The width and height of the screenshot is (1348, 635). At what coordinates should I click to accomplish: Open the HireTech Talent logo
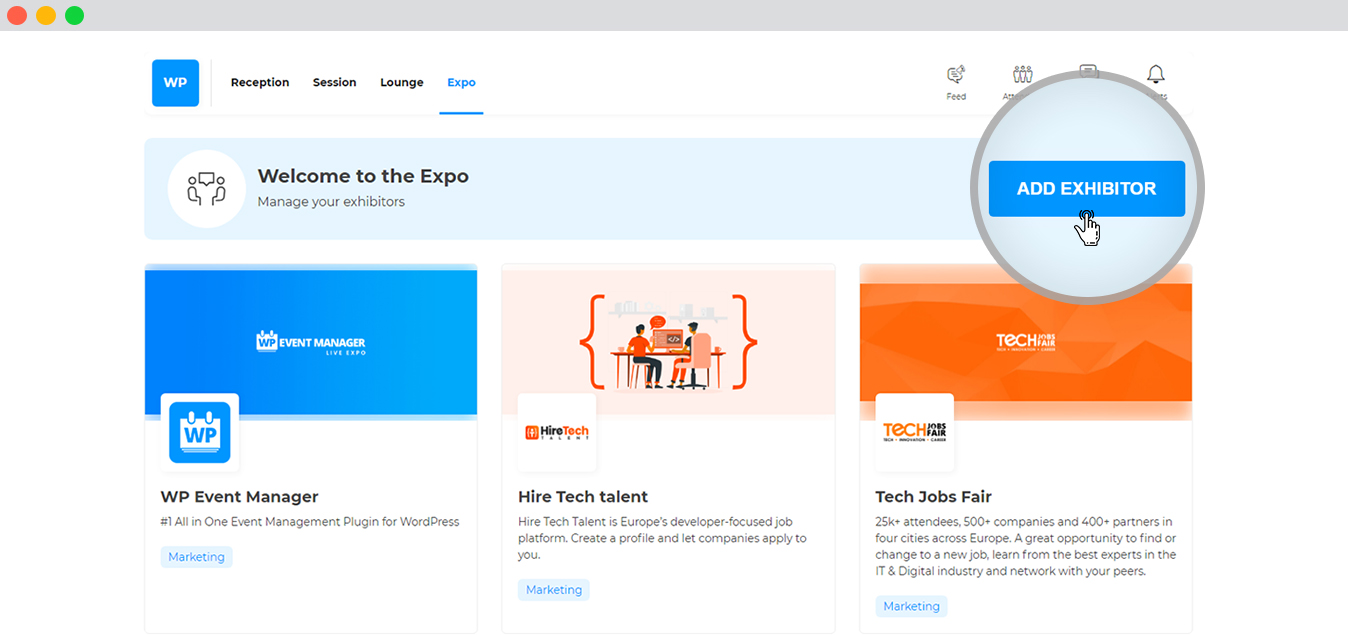click(x=557, y=432)
